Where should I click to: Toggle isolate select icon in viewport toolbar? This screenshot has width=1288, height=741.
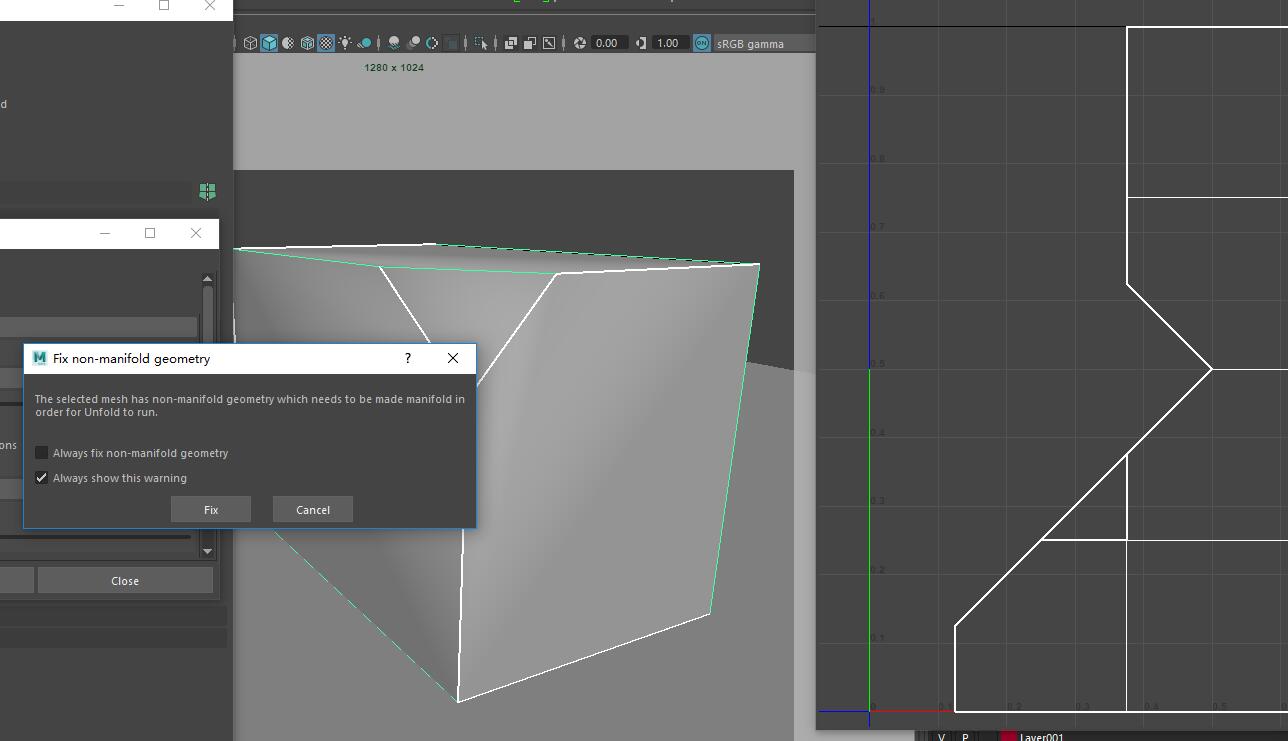point(481,43)
